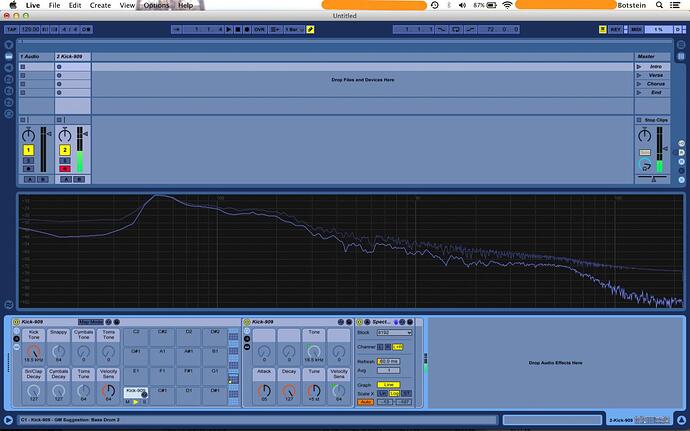
Task: Open the Options menu
Action: coord(156,5)
